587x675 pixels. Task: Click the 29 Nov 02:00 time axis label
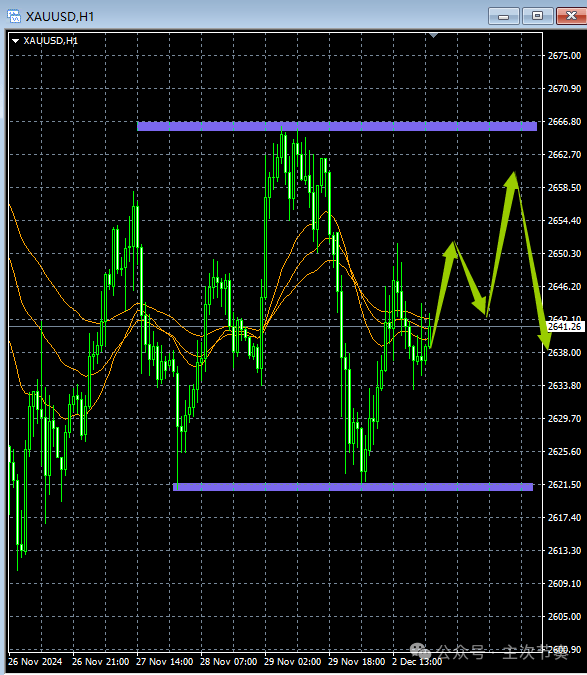(x=292, y=662)
